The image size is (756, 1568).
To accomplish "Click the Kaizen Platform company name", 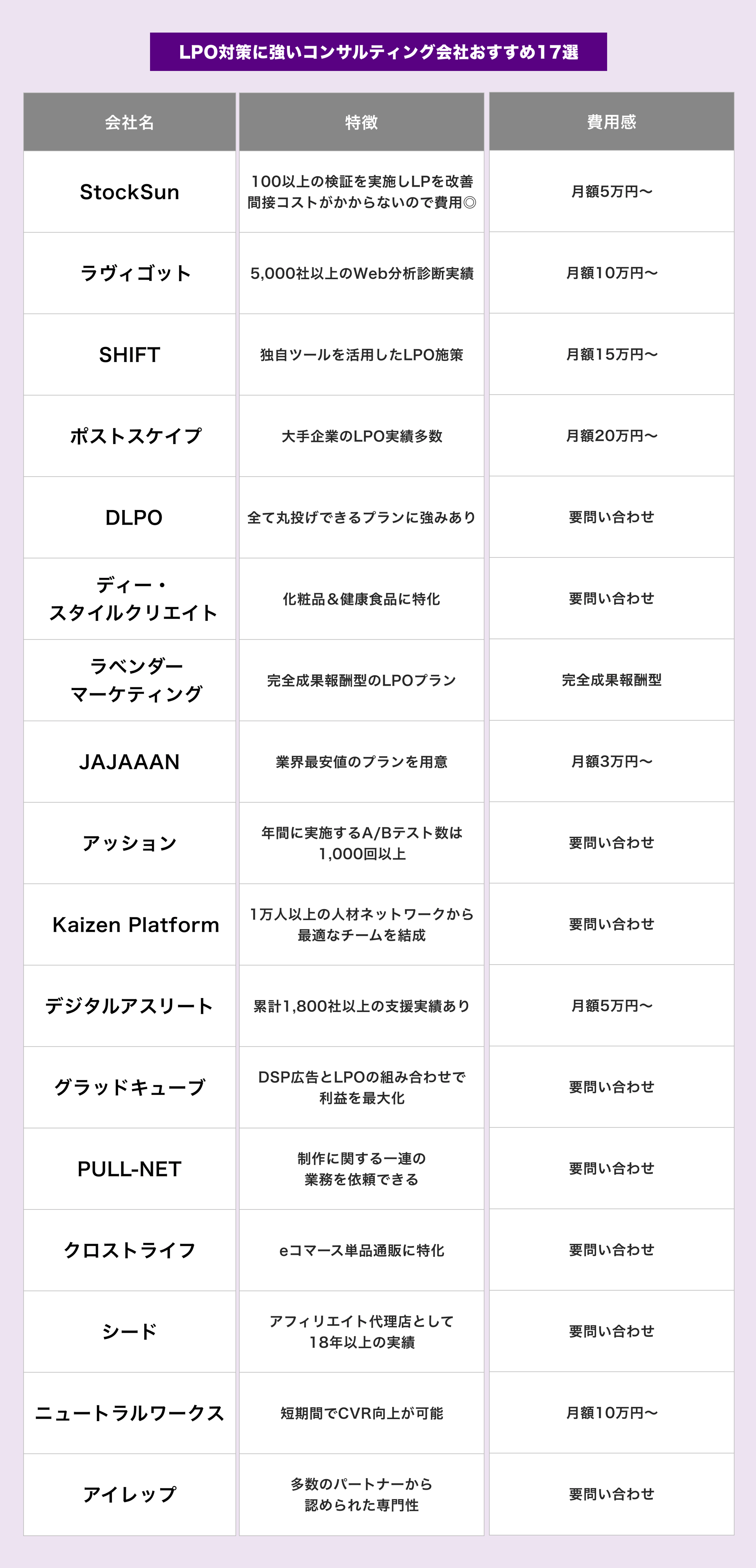I will click(x=135, y=924).
